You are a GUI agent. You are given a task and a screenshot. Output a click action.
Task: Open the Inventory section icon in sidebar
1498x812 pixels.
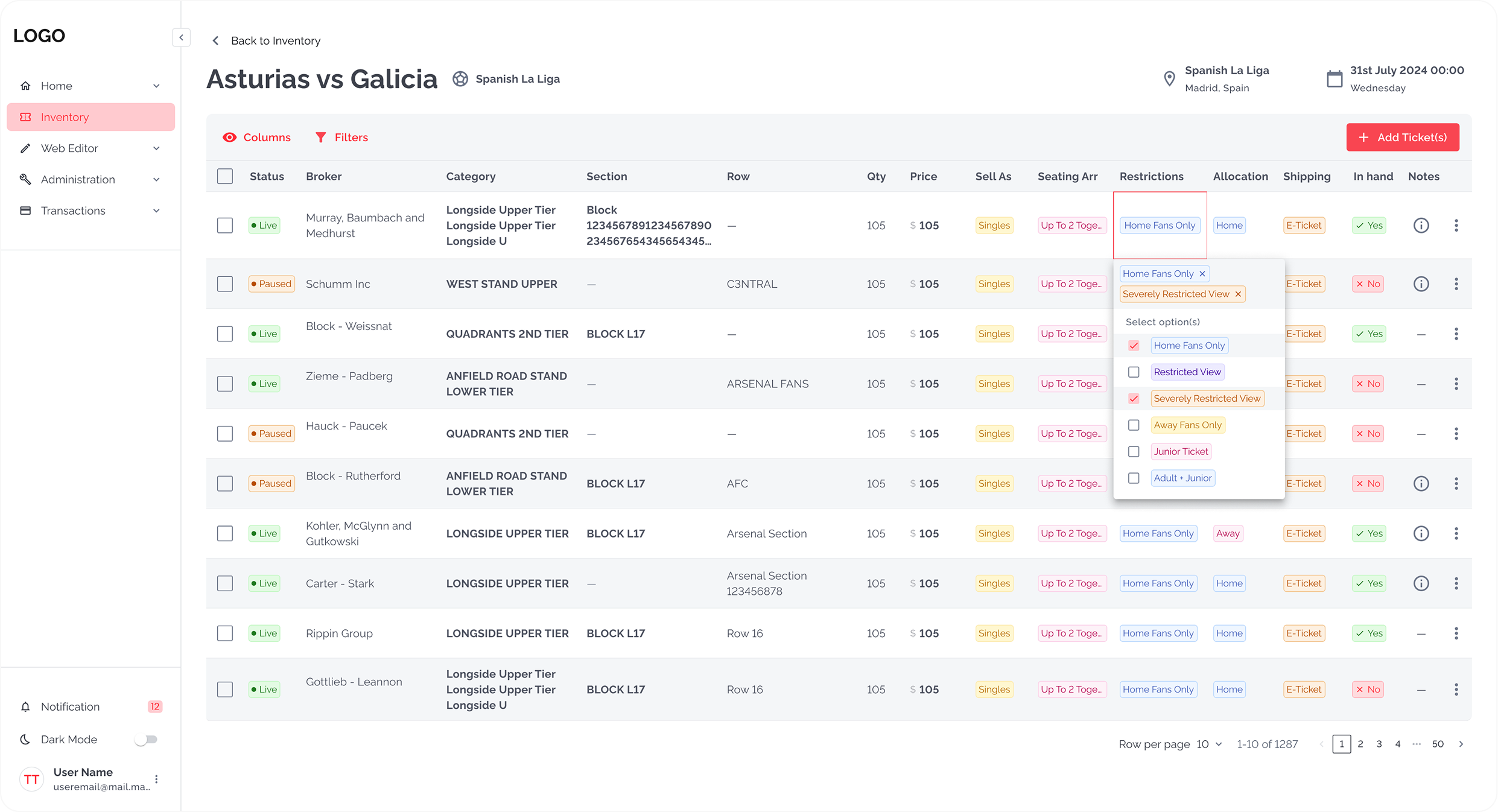pyautogui.click(x=25, y=117)
